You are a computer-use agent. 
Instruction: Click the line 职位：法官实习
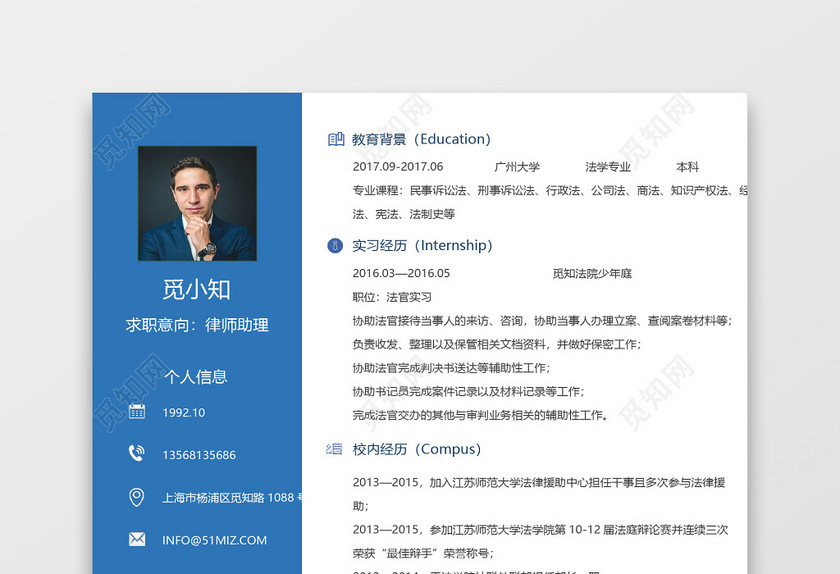(x=392, y=297)
